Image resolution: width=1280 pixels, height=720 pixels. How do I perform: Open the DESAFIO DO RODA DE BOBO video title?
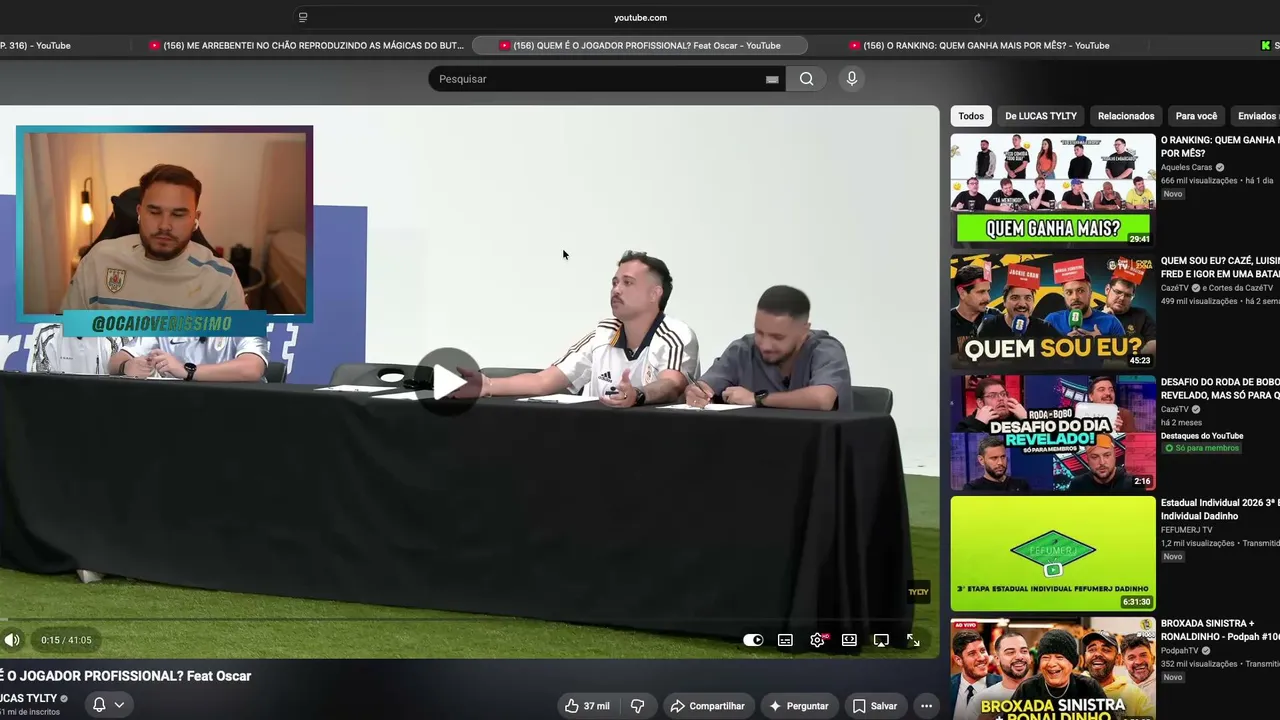[x=1220, y=388]
